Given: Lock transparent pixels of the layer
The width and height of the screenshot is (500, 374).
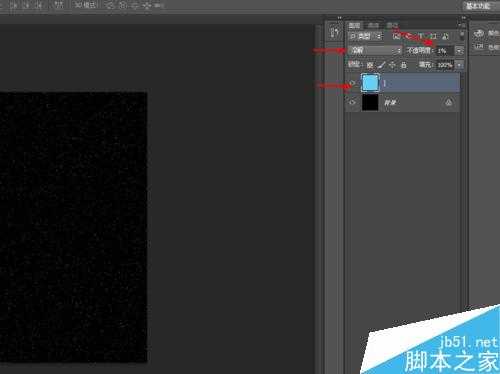Looking at the screenshot, I should tap(370, 65).
